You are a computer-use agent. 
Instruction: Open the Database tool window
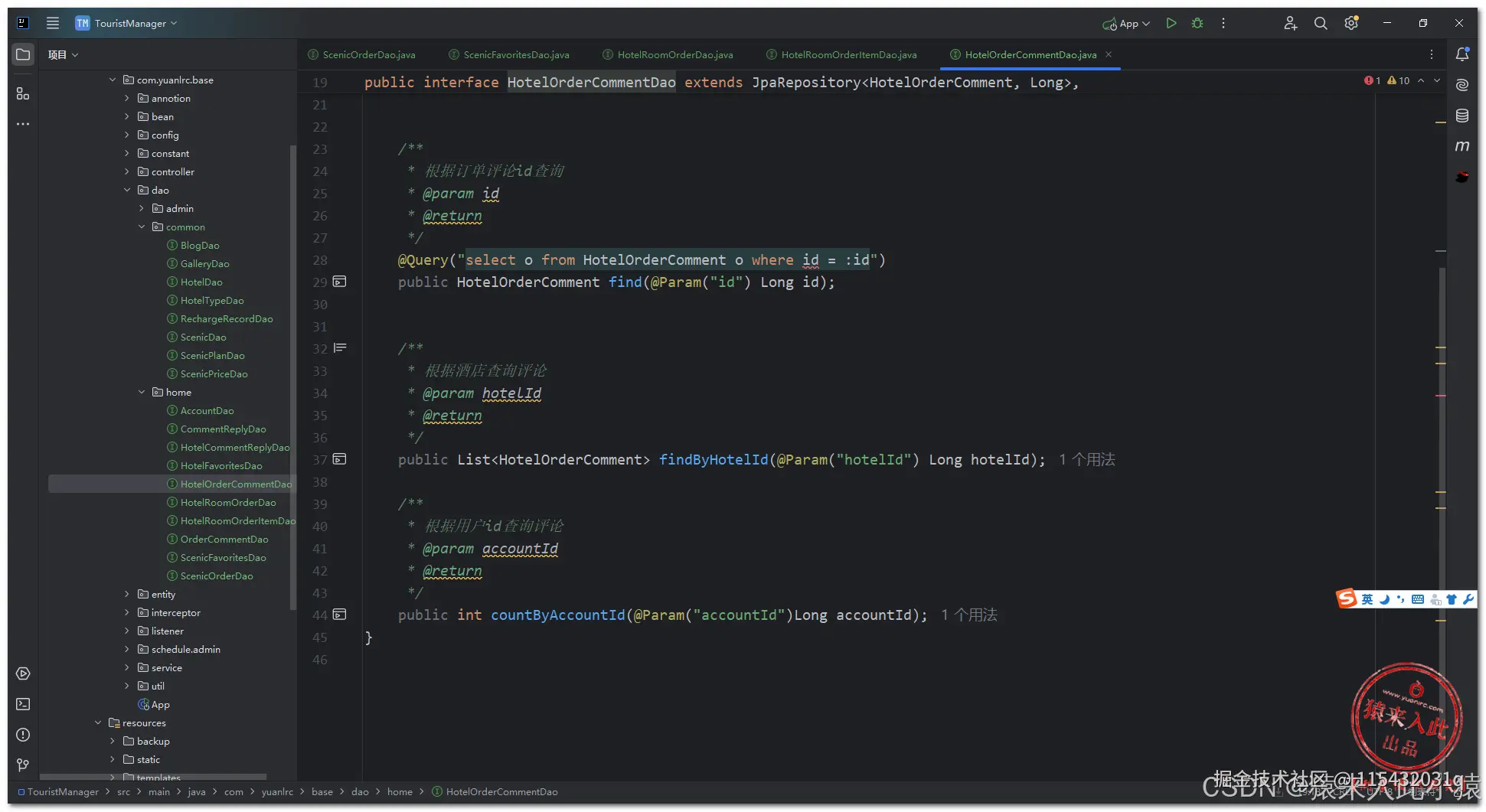(x=1462, y=116)
